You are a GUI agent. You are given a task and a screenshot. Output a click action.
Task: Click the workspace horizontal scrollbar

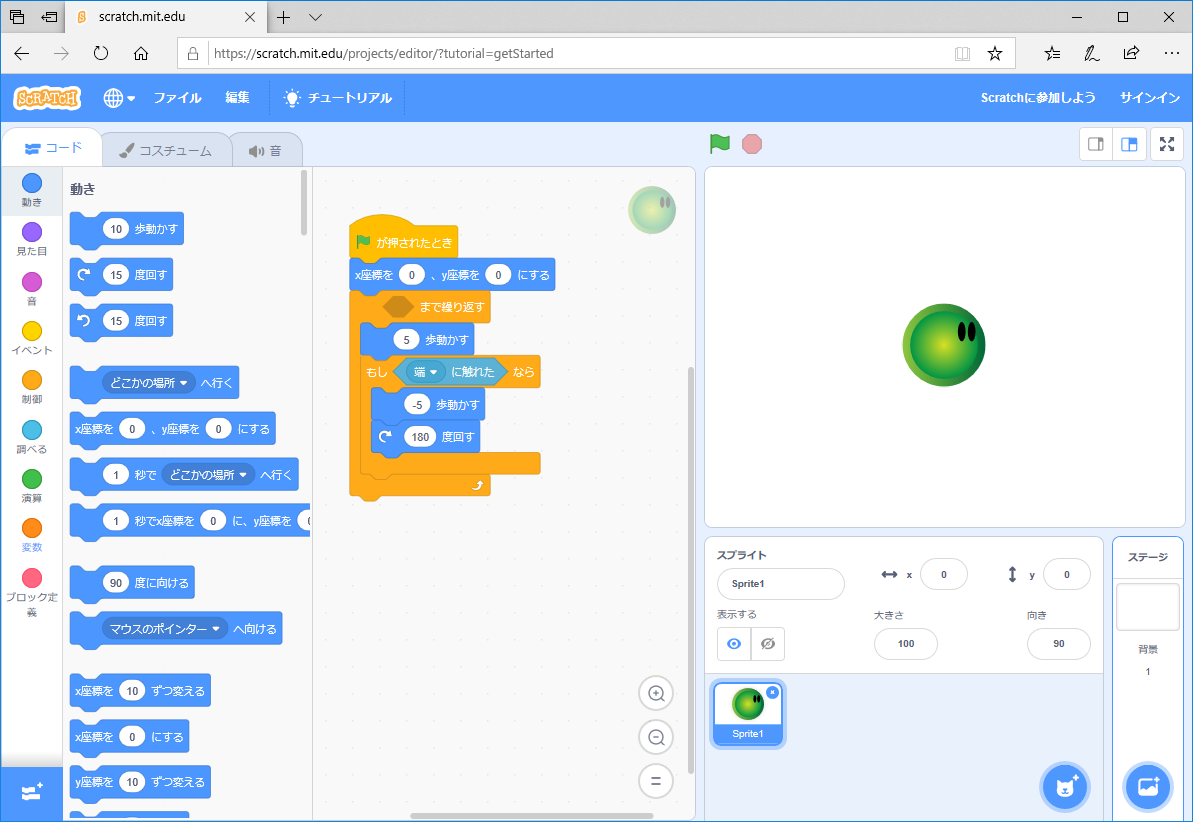[x=531, y=816]
